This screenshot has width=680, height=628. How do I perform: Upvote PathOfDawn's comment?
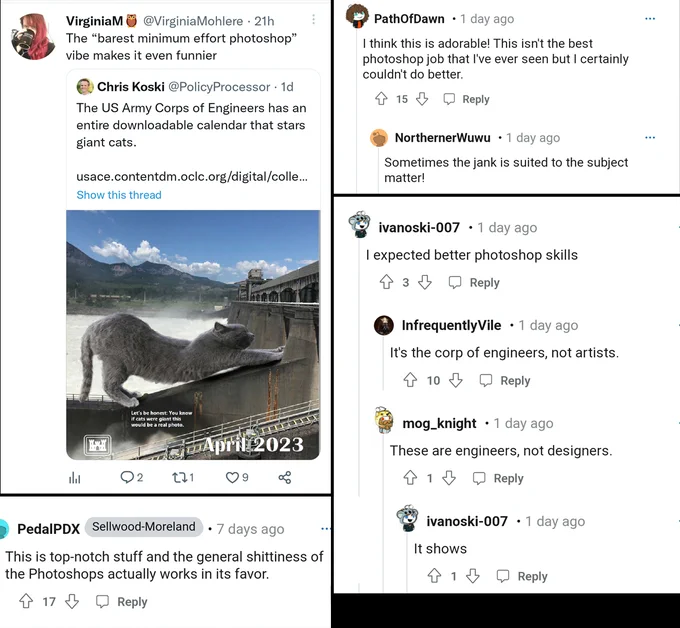tap(381, 99)
